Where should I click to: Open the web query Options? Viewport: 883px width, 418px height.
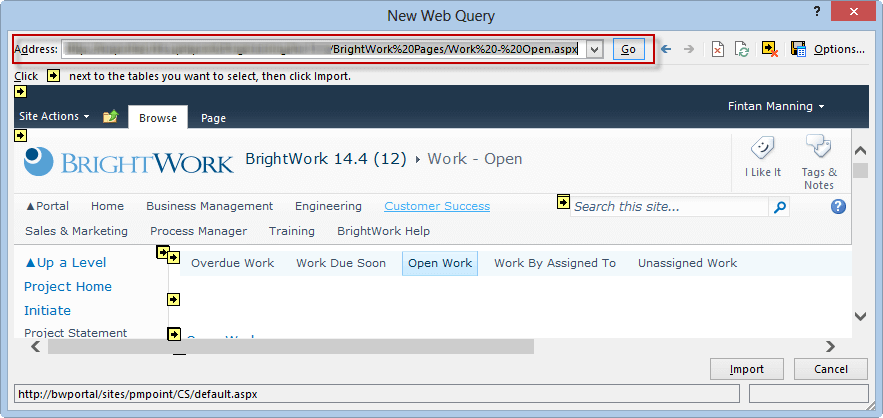tap(839, 49)
